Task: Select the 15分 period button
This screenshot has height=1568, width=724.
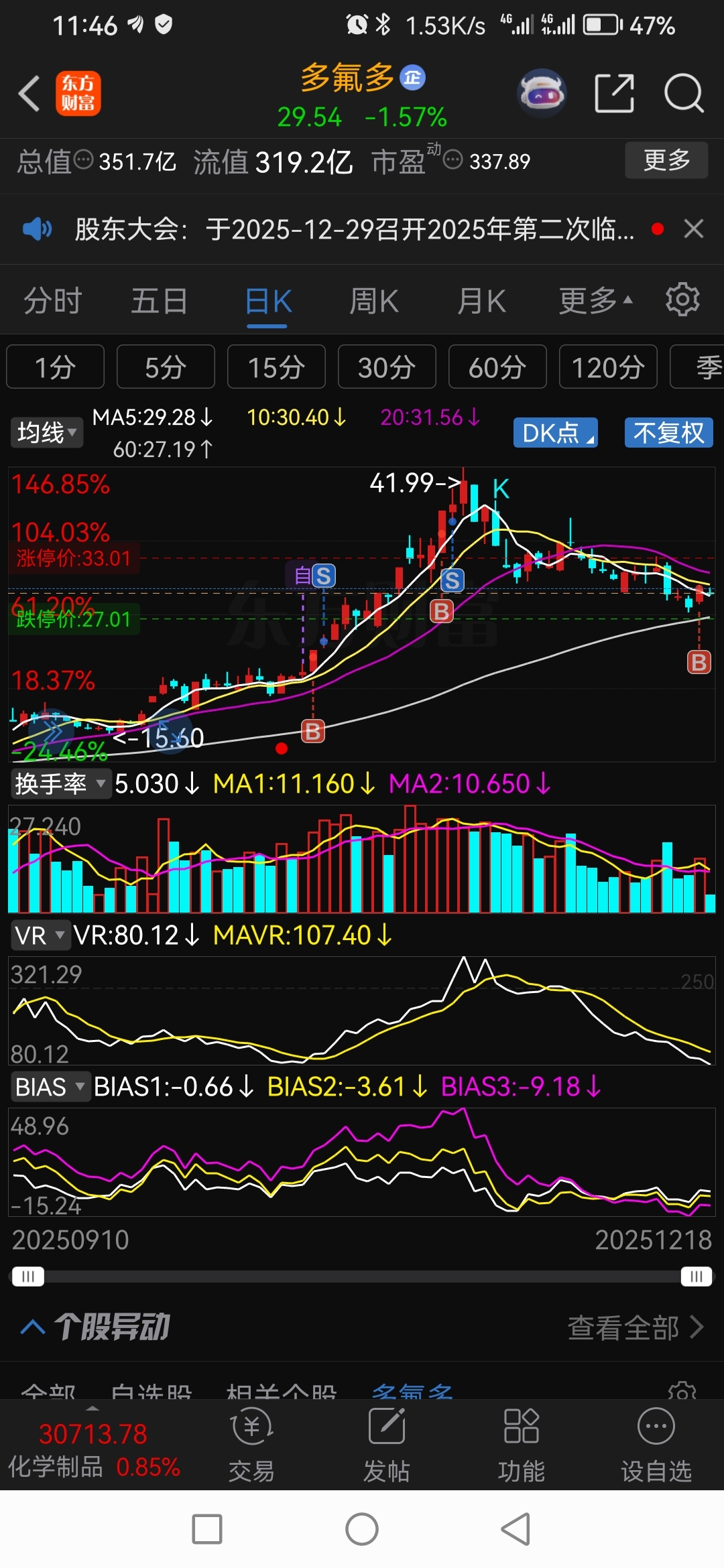Action: tap(276, 367)
